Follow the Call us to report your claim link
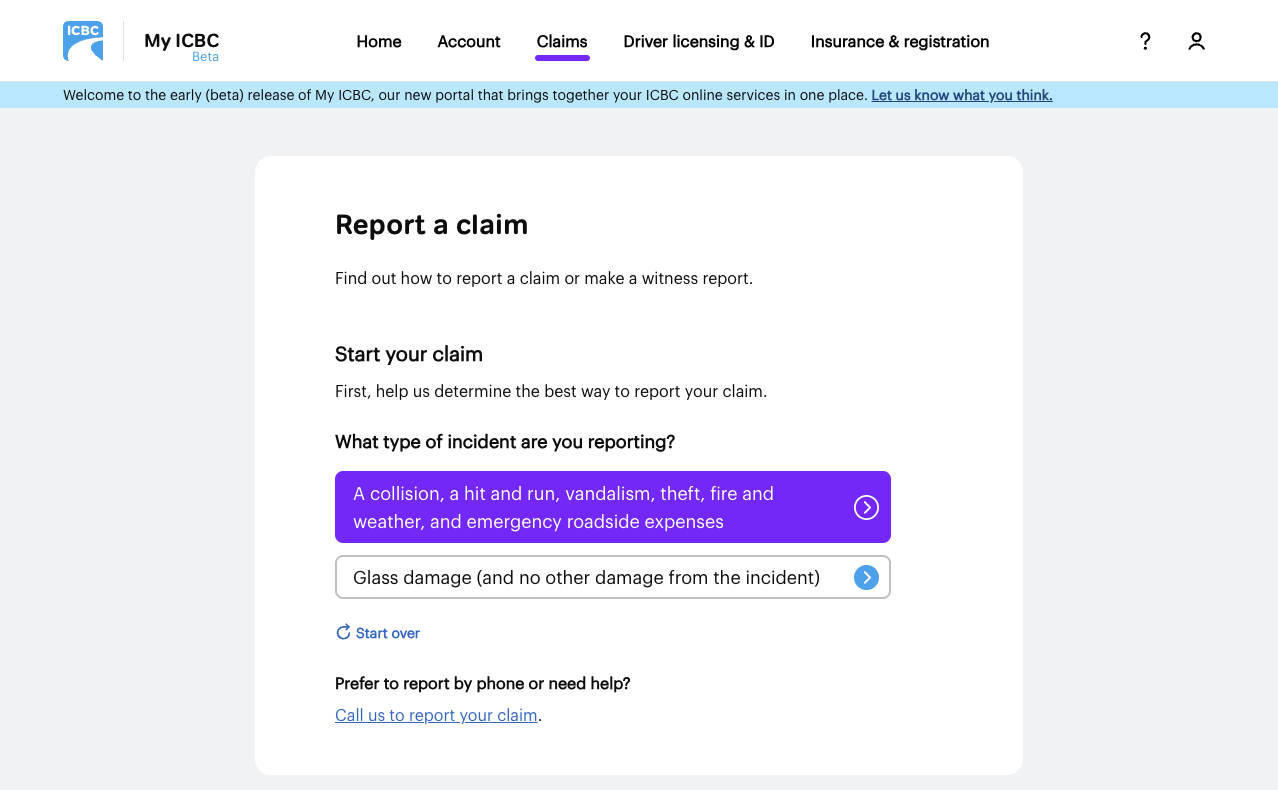The height and width of the screenshot is (790, 1278). 436,715
